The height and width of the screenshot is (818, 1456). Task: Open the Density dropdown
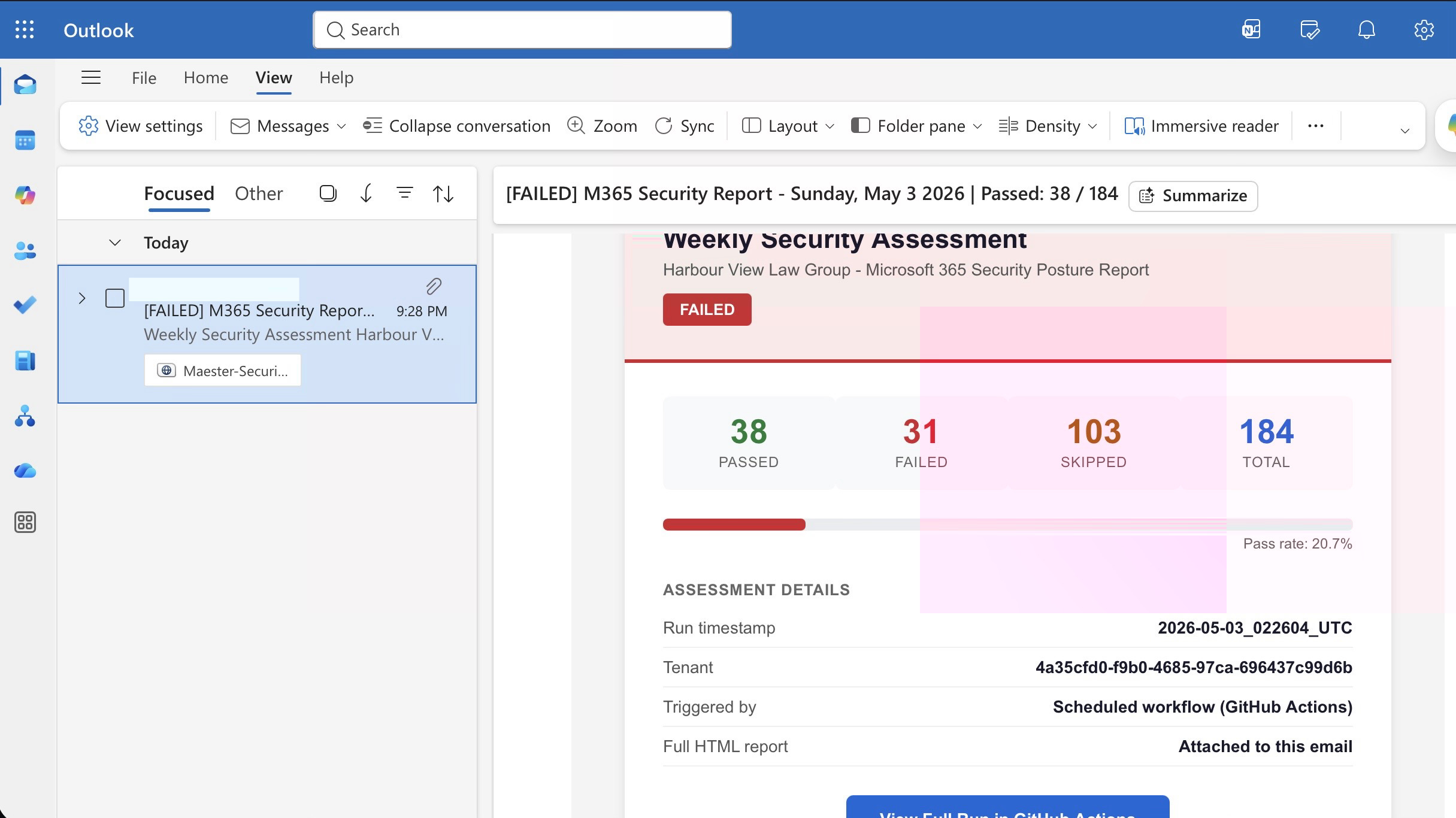point(1048,126)
